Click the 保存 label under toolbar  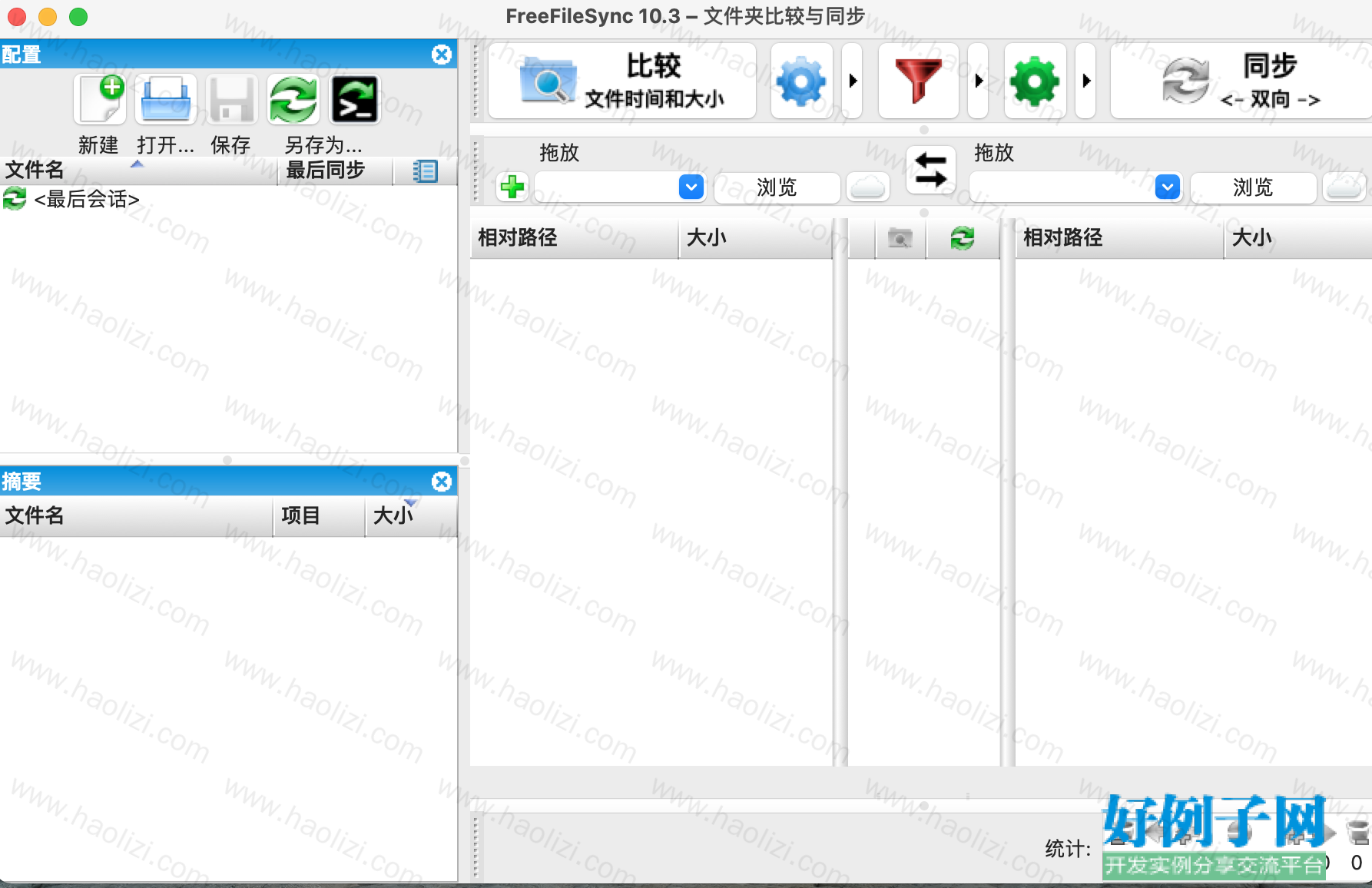coord(230,145)
